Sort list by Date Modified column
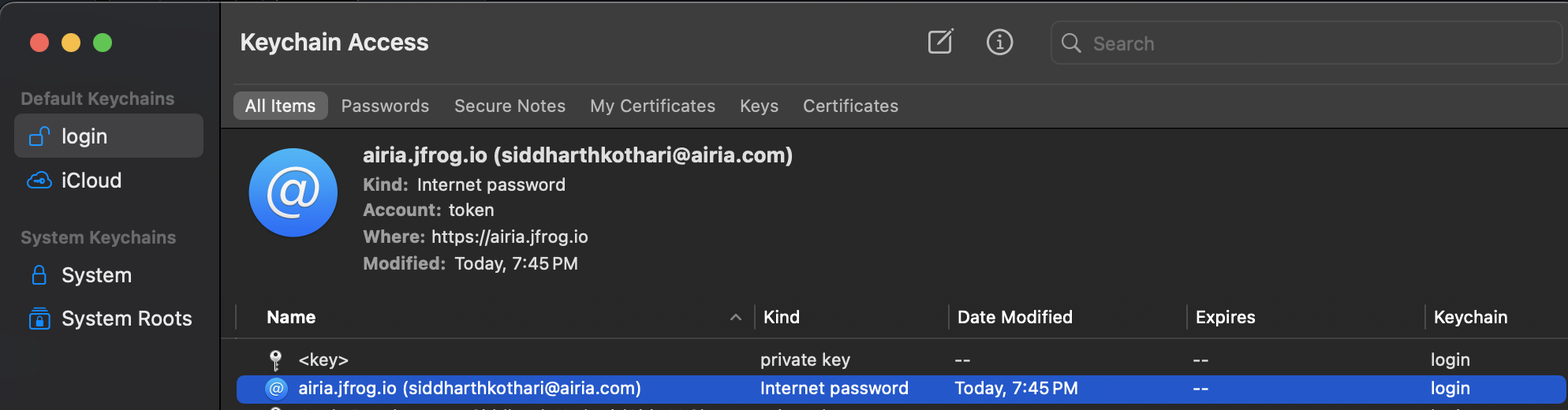This screenshot has height=410, width=1568. 1015,317
